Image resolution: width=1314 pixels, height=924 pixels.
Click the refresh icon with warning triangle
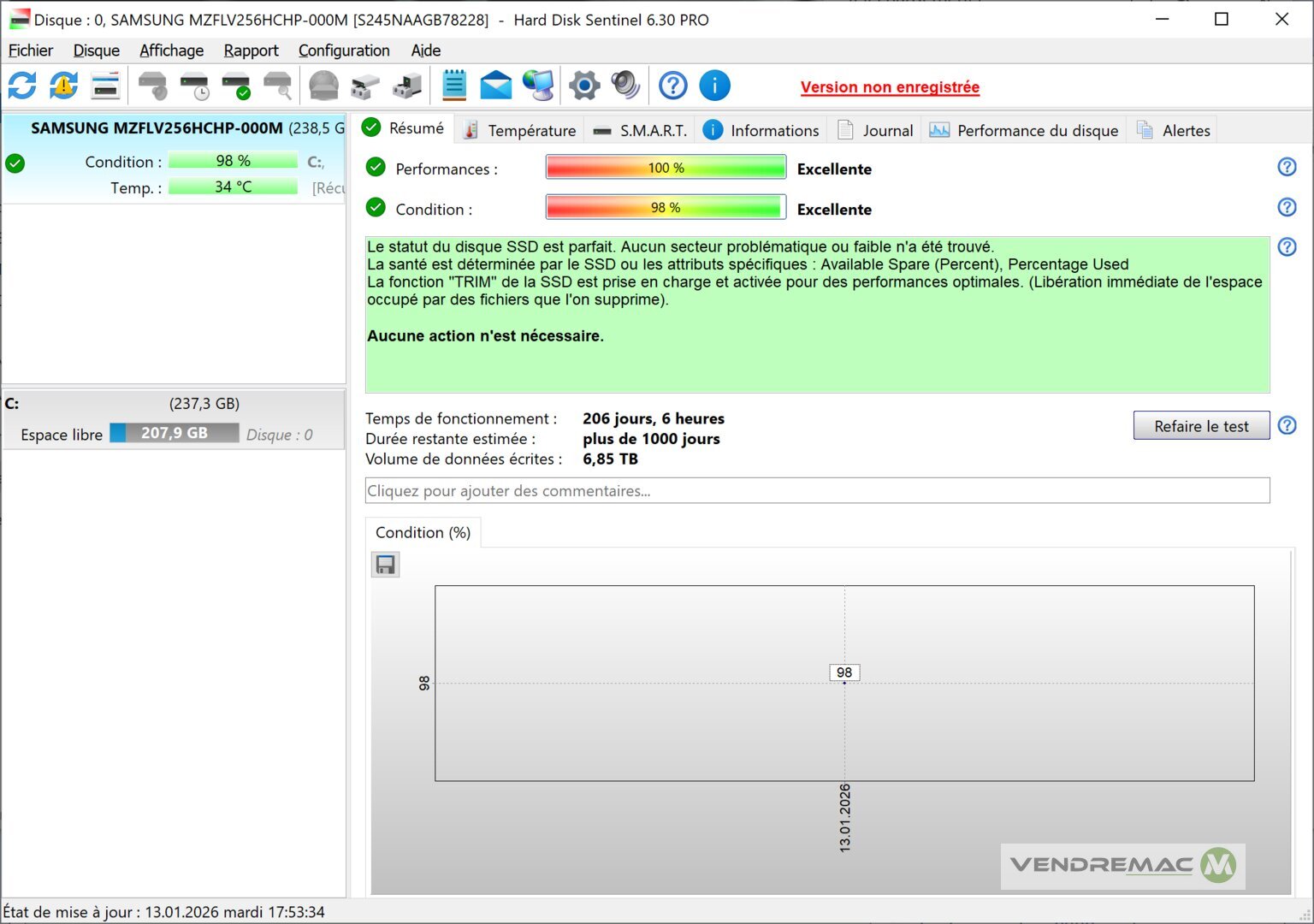64,86
